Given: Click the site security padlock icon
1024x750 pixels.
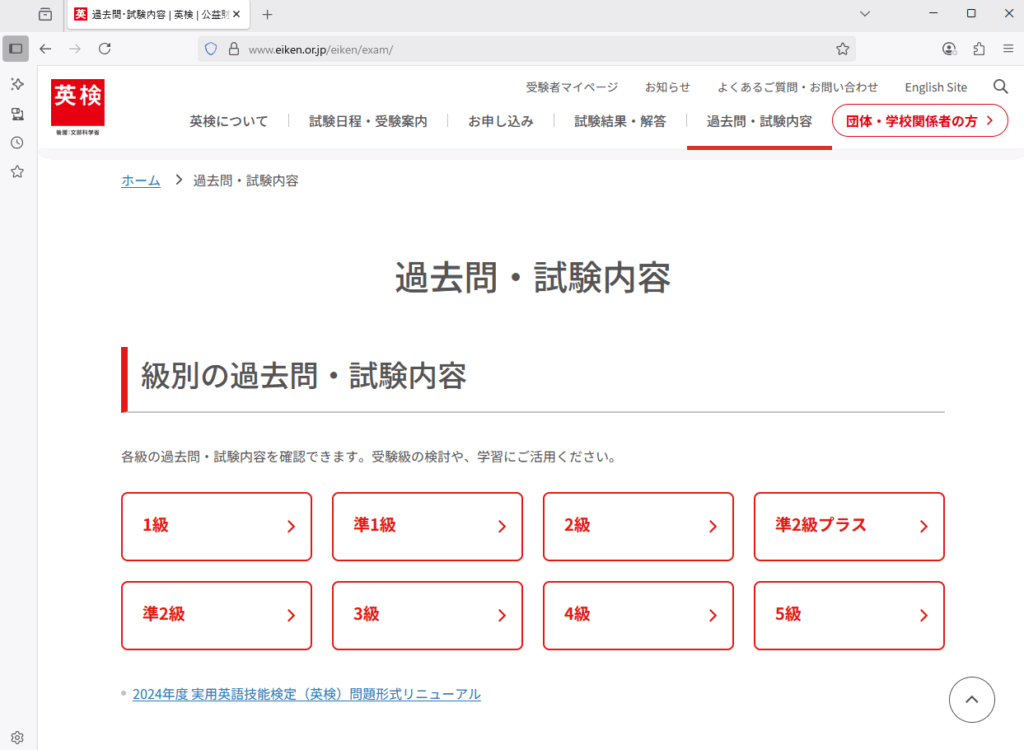Looking at the screenshot, I should [233, 49].
